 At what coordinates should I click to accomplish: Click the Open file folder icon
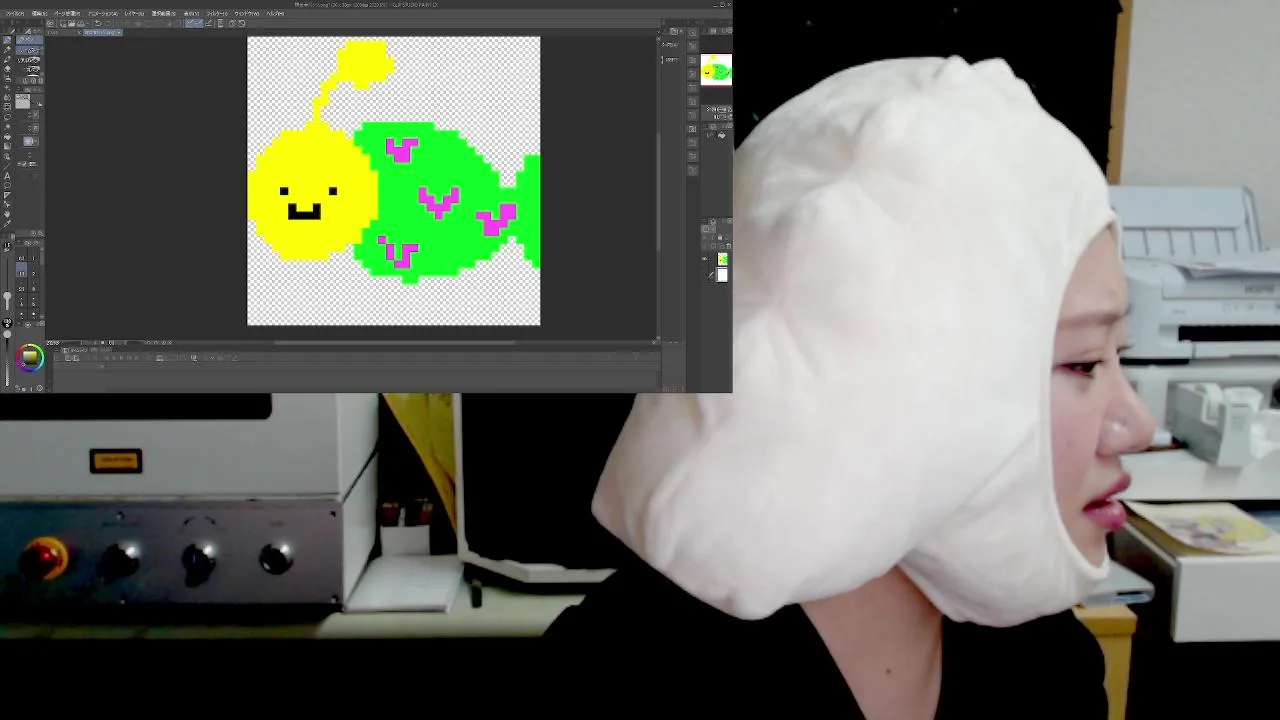[x=71, y=23]
